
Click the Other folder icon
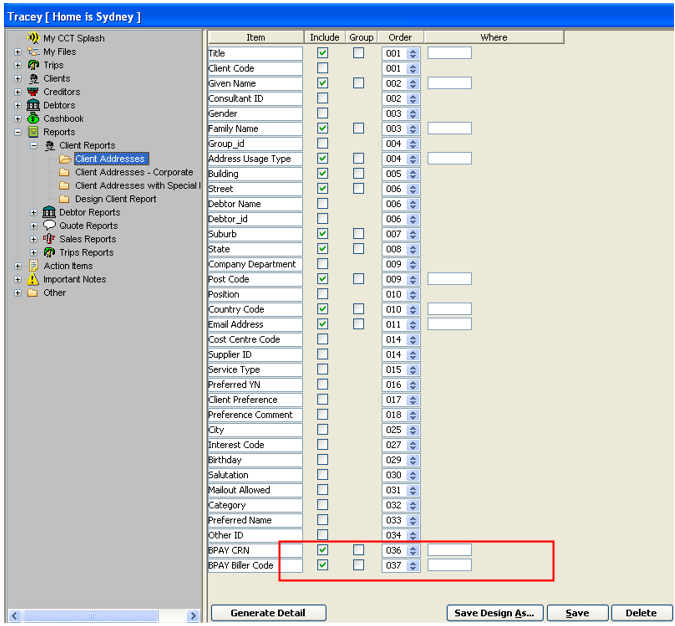32,292
